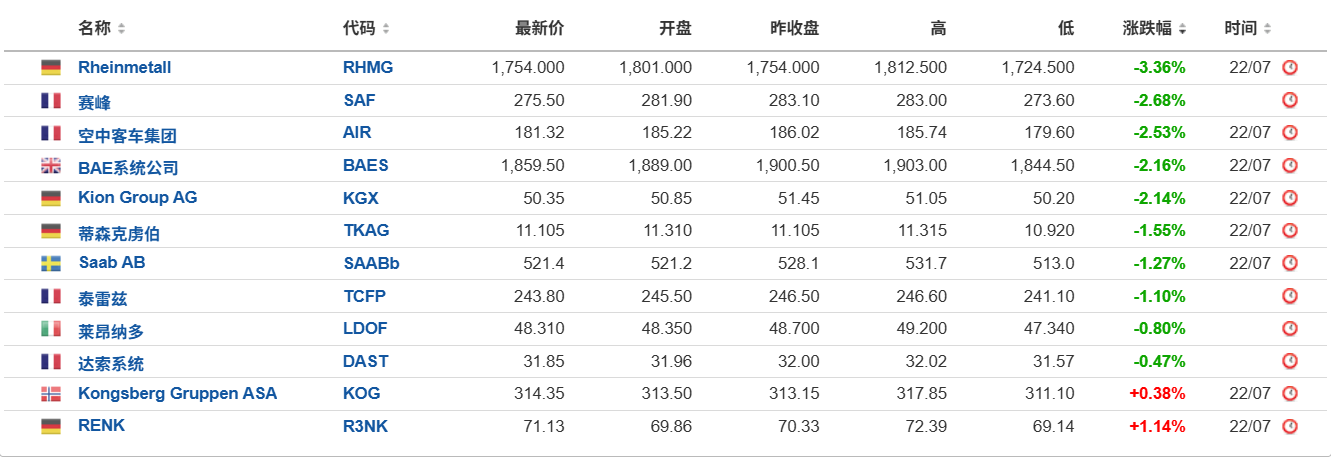
Task: Click the clock icon in 赛峰 row
Action: (1290, 100)
